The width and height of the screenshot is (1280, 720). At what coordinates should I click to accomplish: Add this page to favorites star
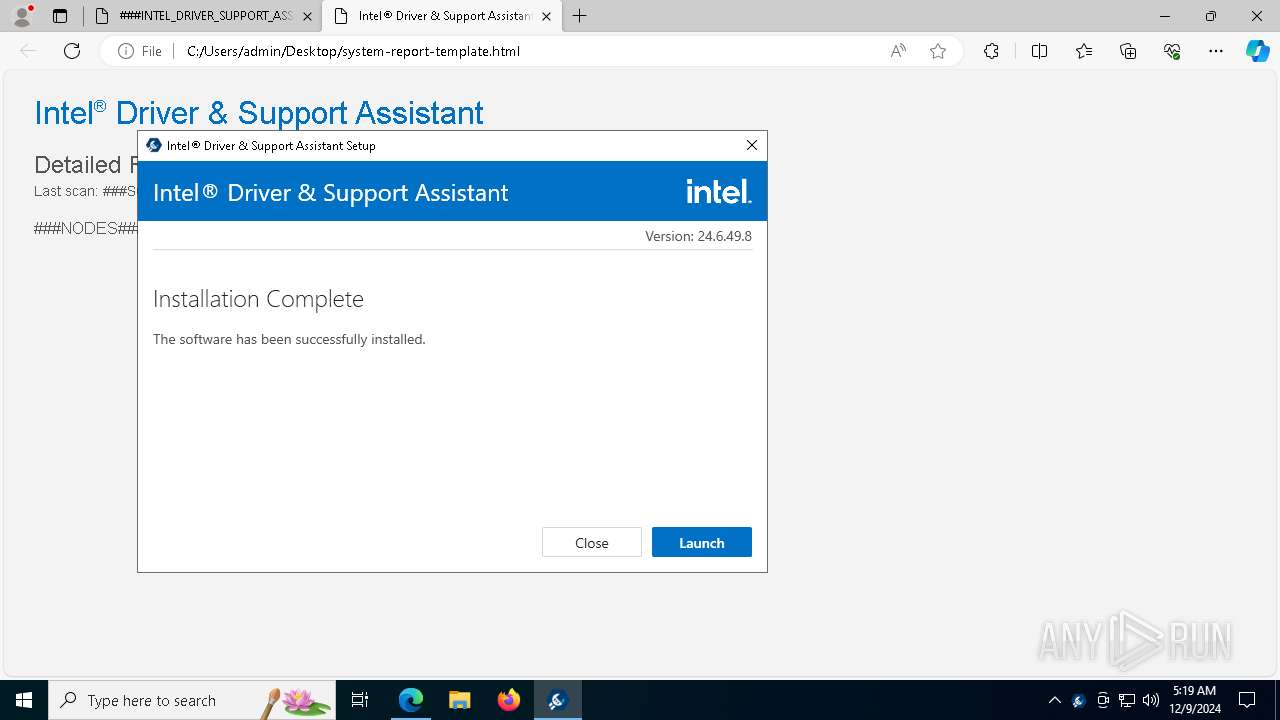pyautogui.click(x=938, y=51)
